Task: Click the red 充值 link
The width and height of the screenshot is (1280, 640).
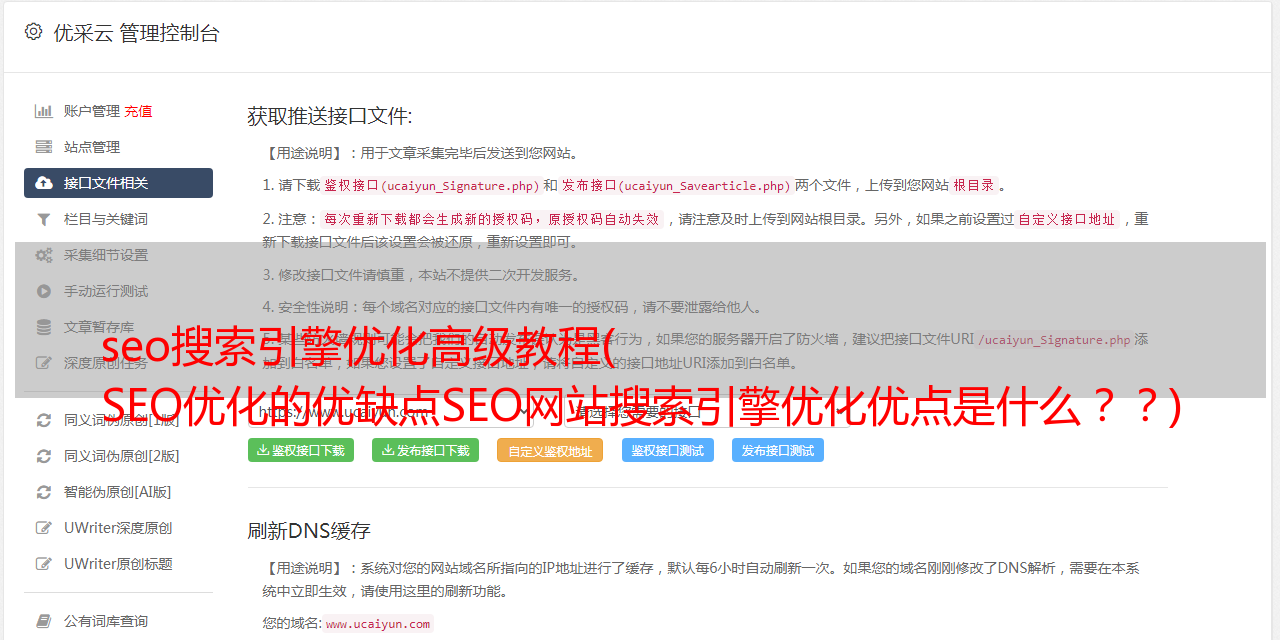Action: (x=138, y=111)
